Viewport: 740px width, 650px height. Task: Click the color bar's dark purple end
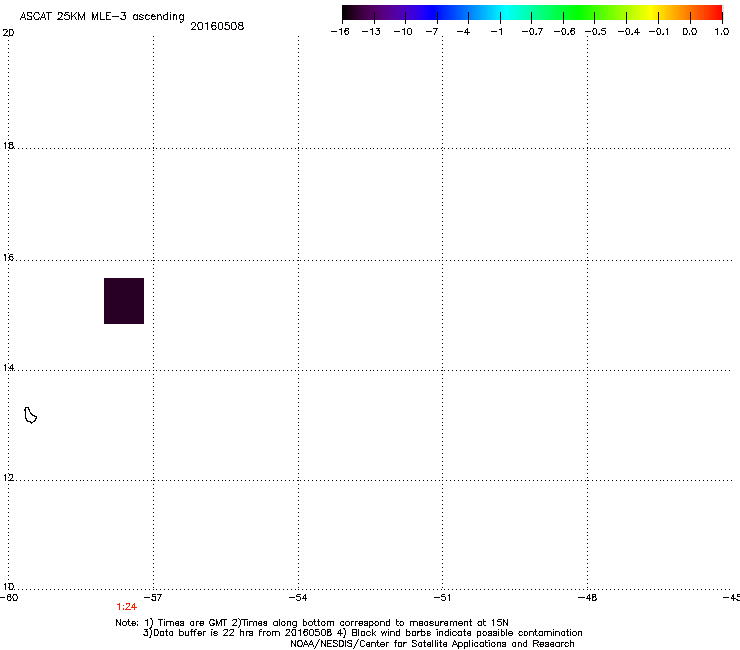pyautogui.click(x=352, y=13)
